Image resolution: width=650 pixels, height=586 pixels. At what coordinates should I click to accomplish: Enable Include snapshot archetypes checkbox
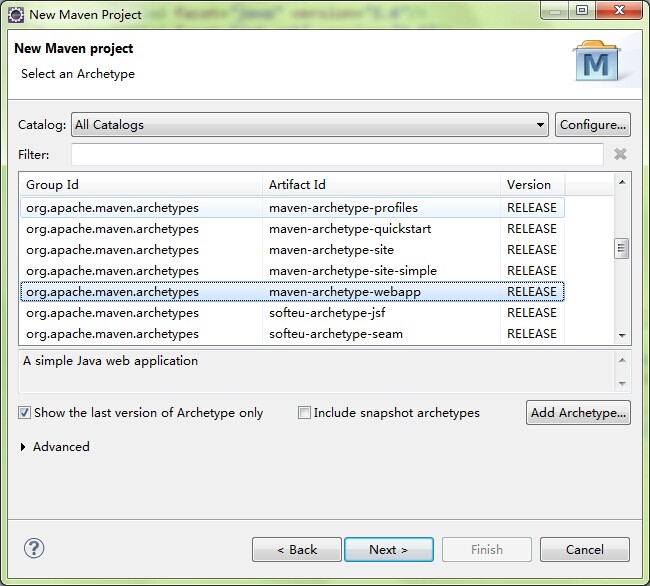(304, 413)
